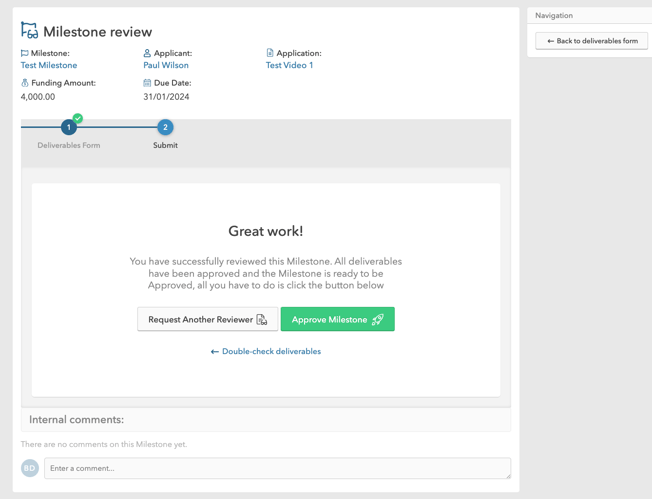Screen dimensions: 652x499
Task: Switch to the Submit step label
Action: 165,146
